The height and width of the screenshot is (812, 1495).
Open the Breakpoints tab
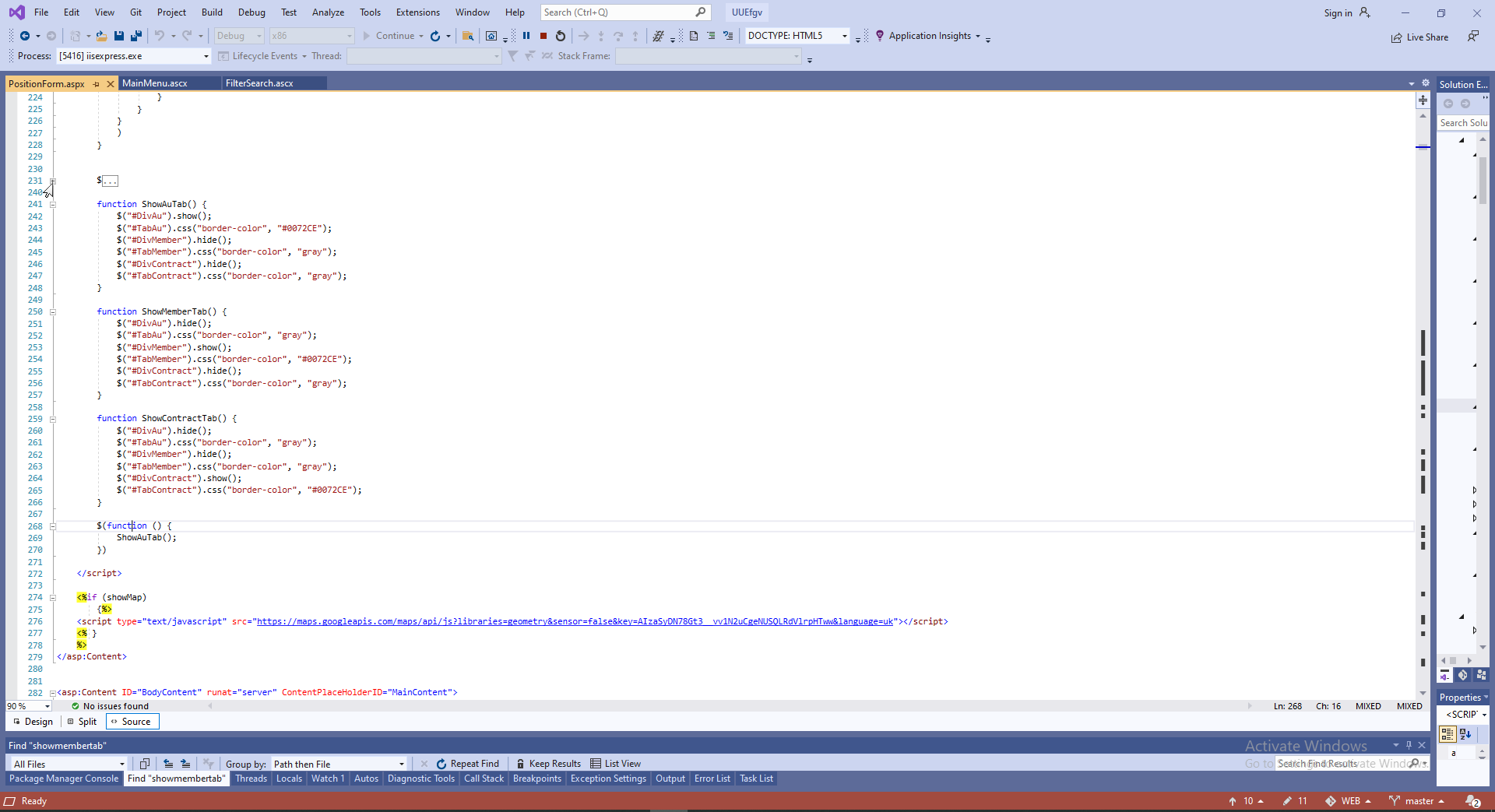pos(537,779)
